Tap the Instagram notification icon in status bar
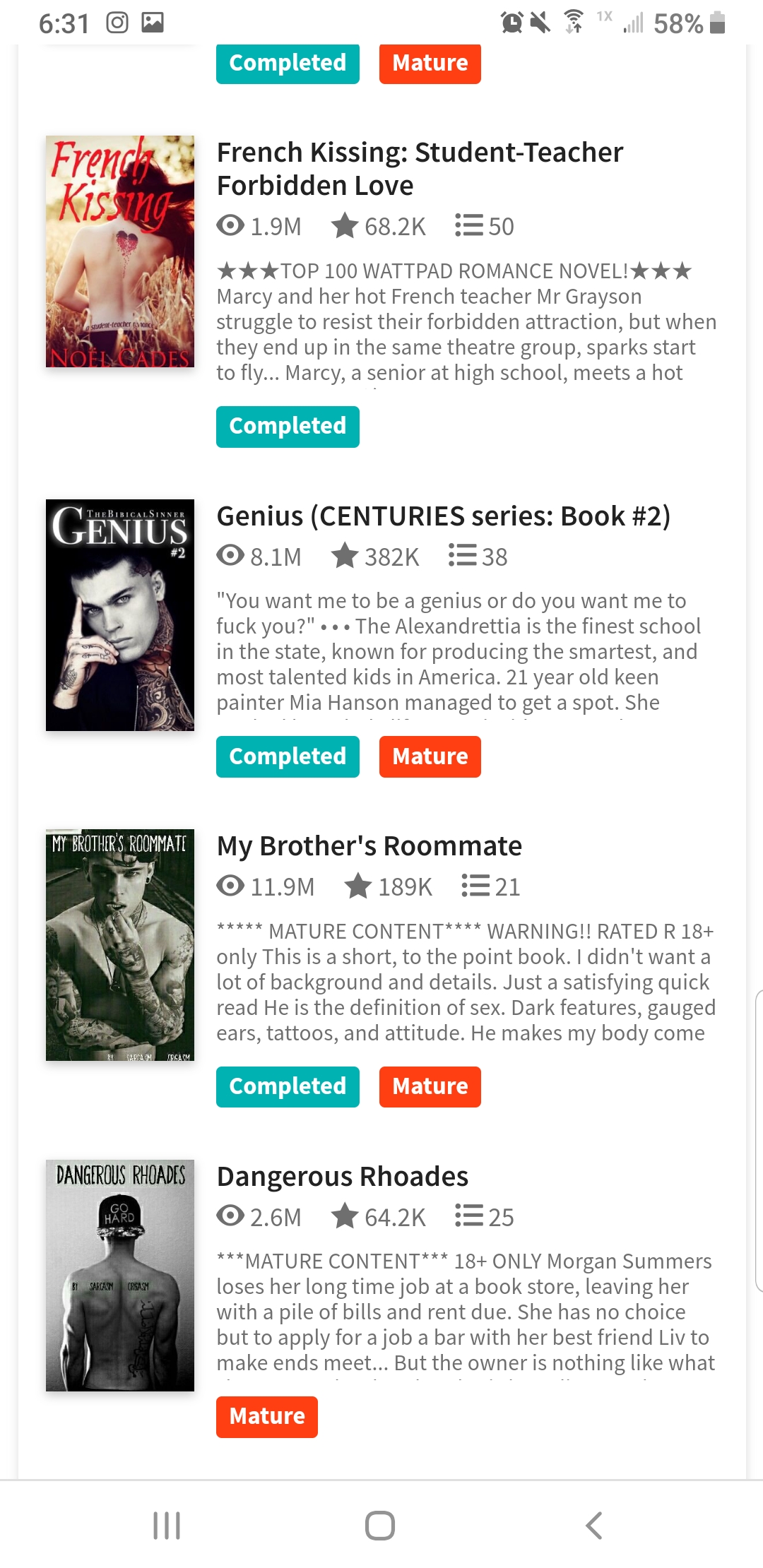763x1568 pixels. pyautogui.click(x=117, y=23)
